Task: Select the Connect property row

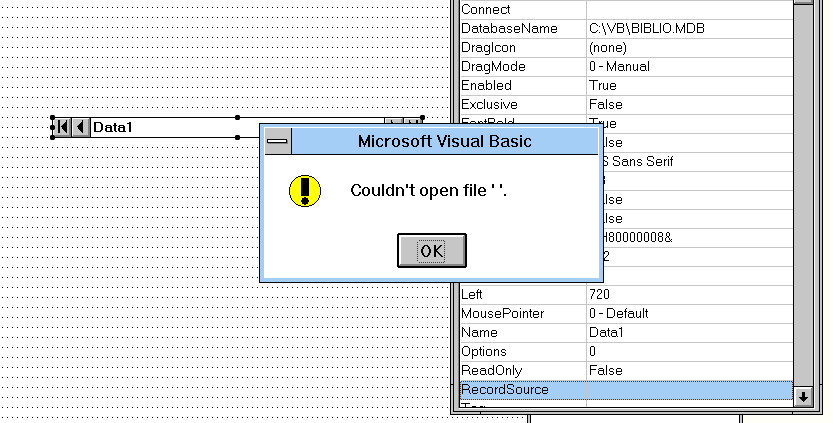Action: 626,9
